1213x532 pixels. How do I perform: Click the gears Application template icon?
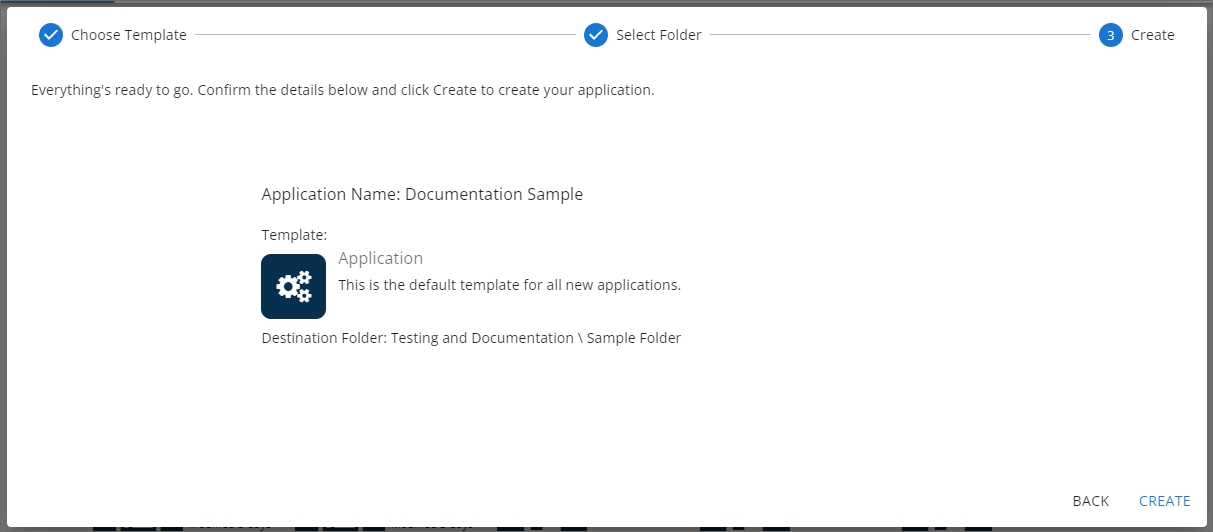pos(293,286)
